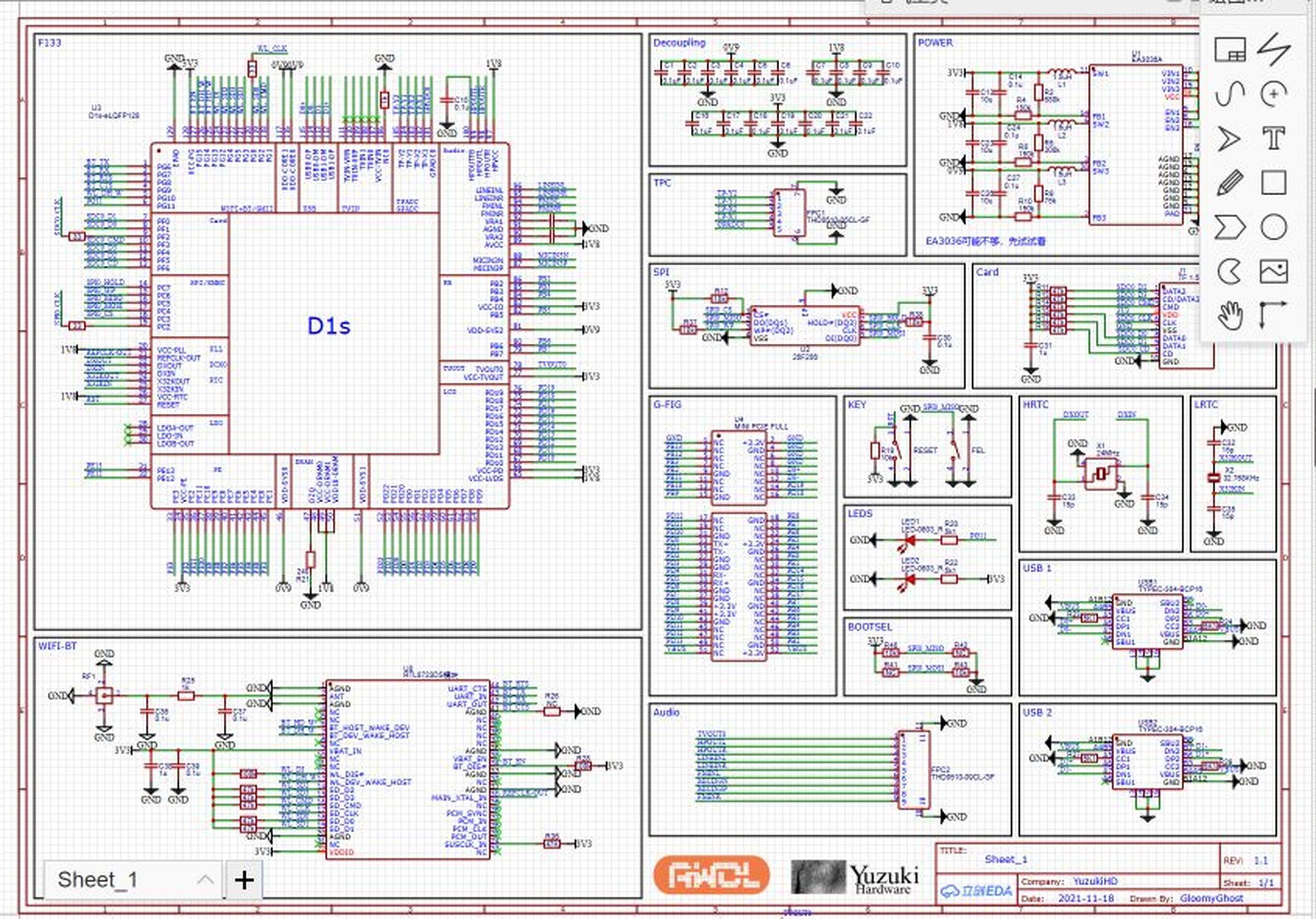Open the Sheet_1 tab
Screen dimensions: 1316x919
[98, 880]
